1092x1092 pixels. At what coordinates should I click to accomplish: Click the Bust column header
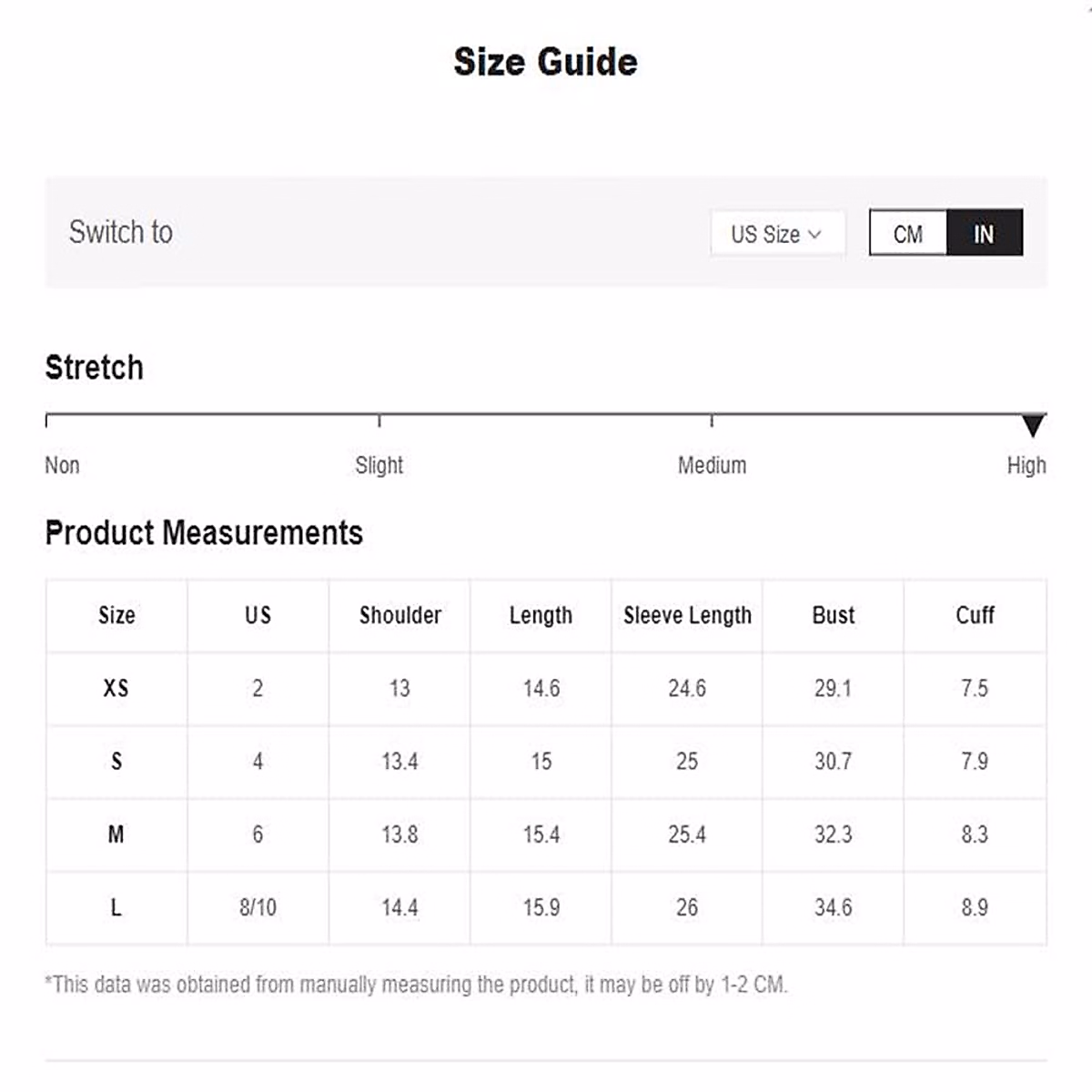(x=833, y=615)
